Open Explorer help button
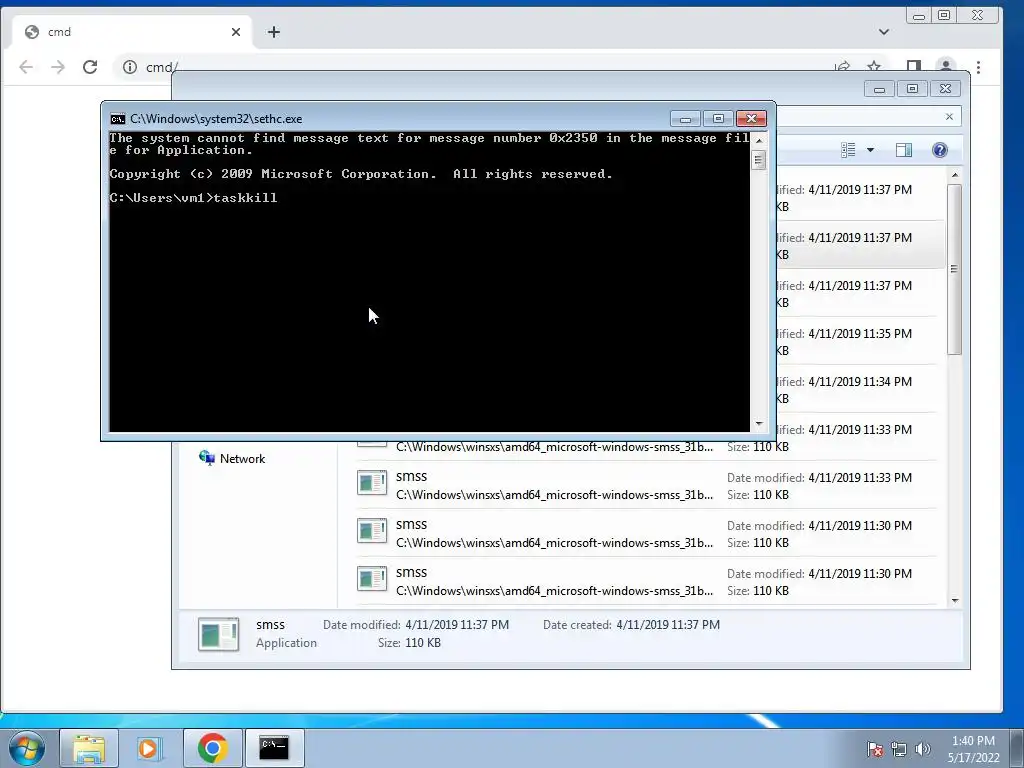Viewport: 1024px width, 768px height. (x=940, y=150)
